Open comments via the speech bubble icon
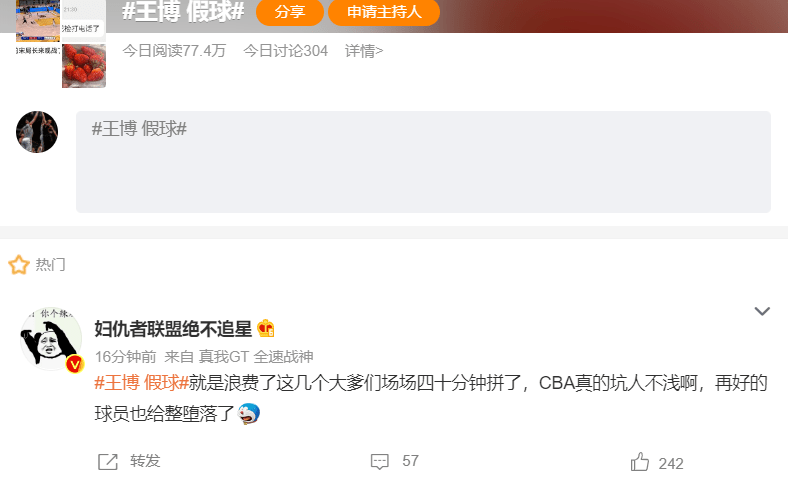Screen dimensions: 788x485 (379, 461)
